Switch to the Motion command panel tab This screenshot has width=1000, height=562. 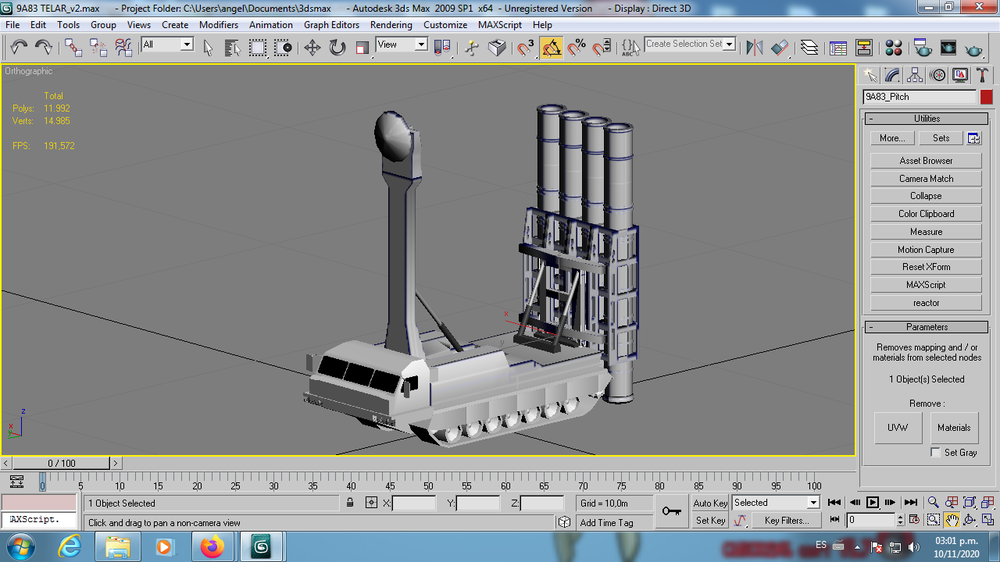(x=938, y=75)
